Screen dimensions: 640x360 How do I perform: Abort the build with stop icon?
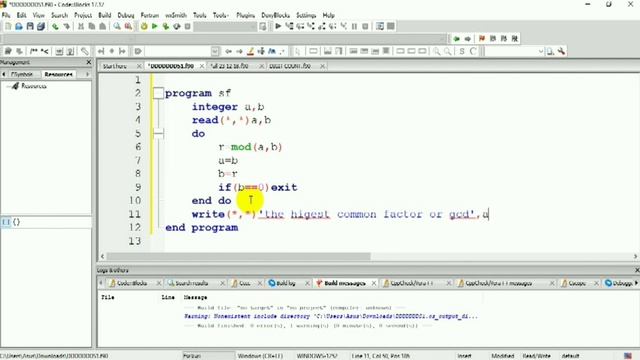pos(187,27)
